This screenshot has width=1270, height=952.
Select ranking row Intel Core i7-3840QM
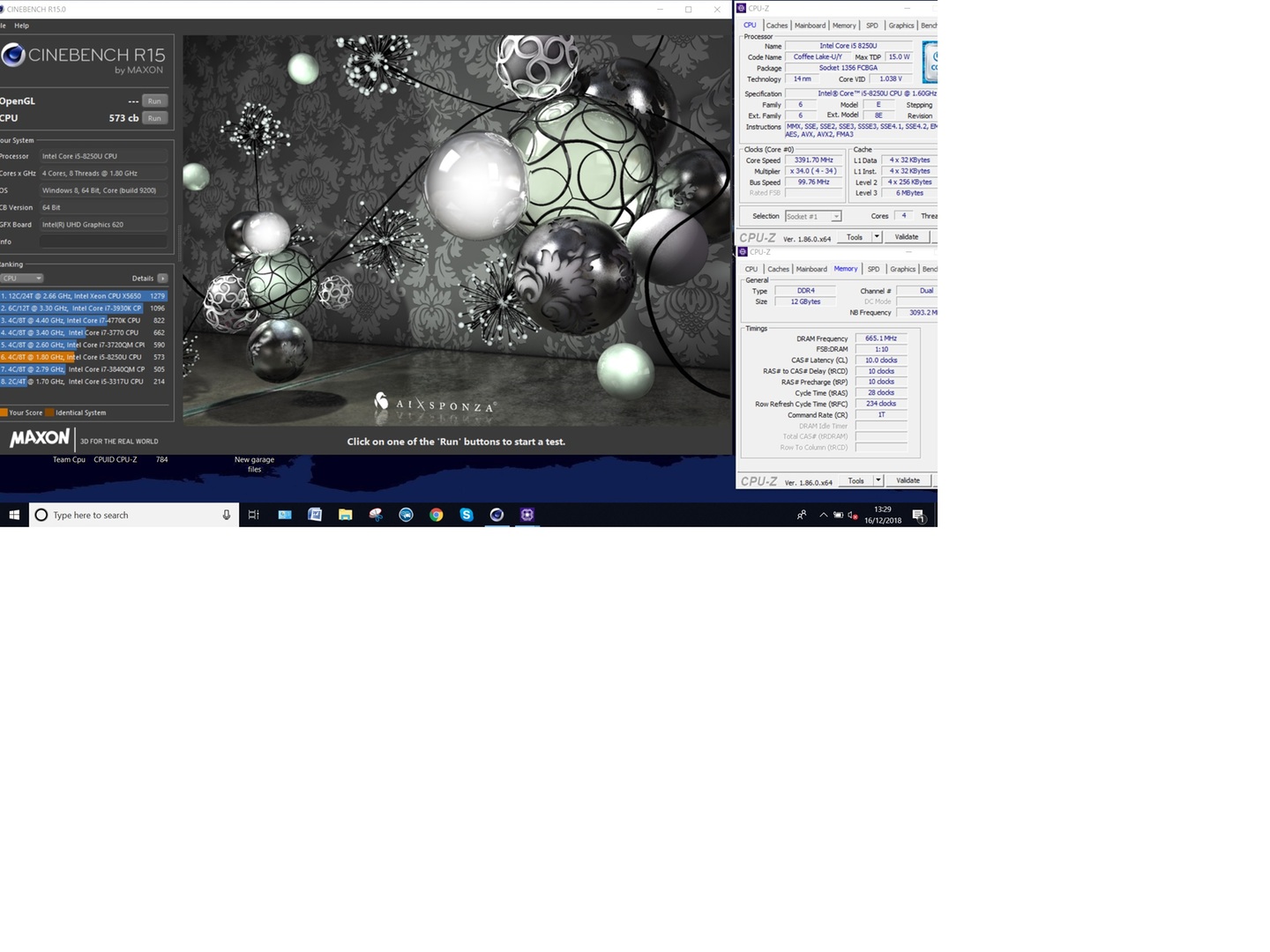point(84,370)
